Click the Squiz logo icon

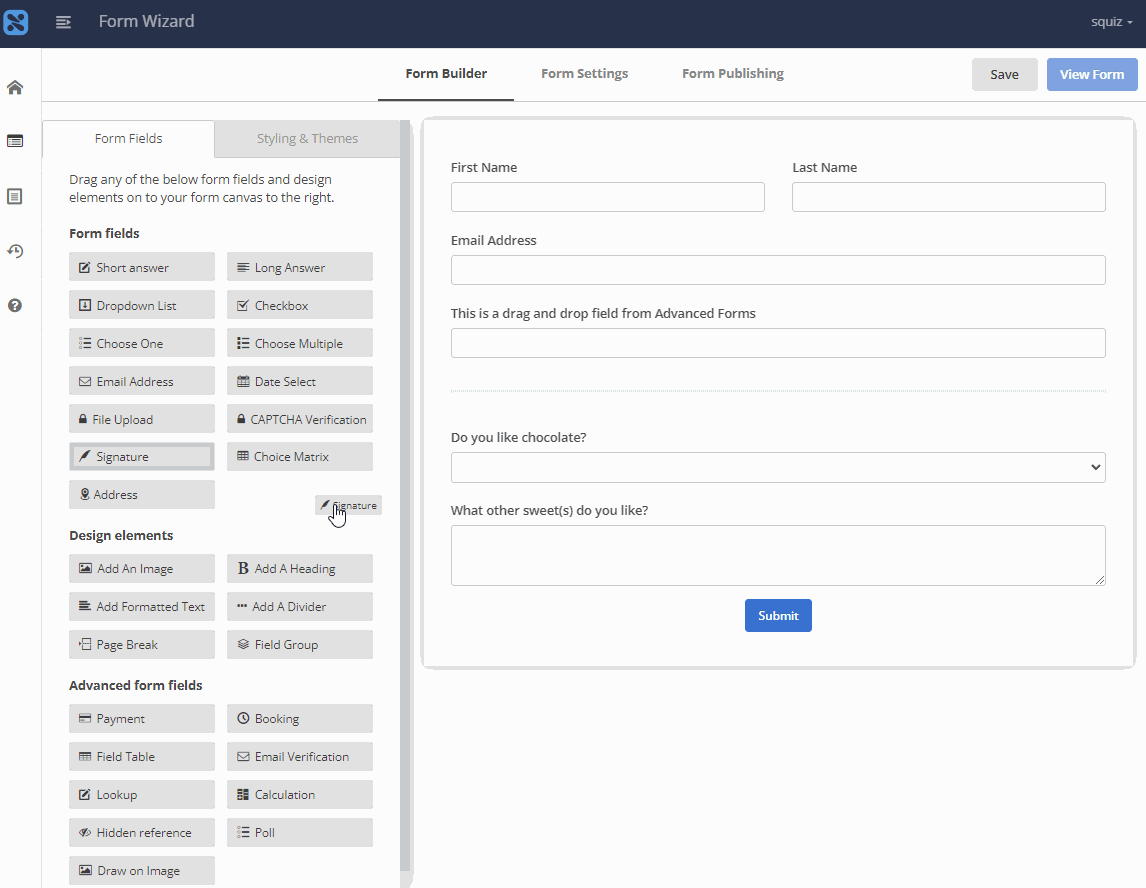tap(15, 22)
